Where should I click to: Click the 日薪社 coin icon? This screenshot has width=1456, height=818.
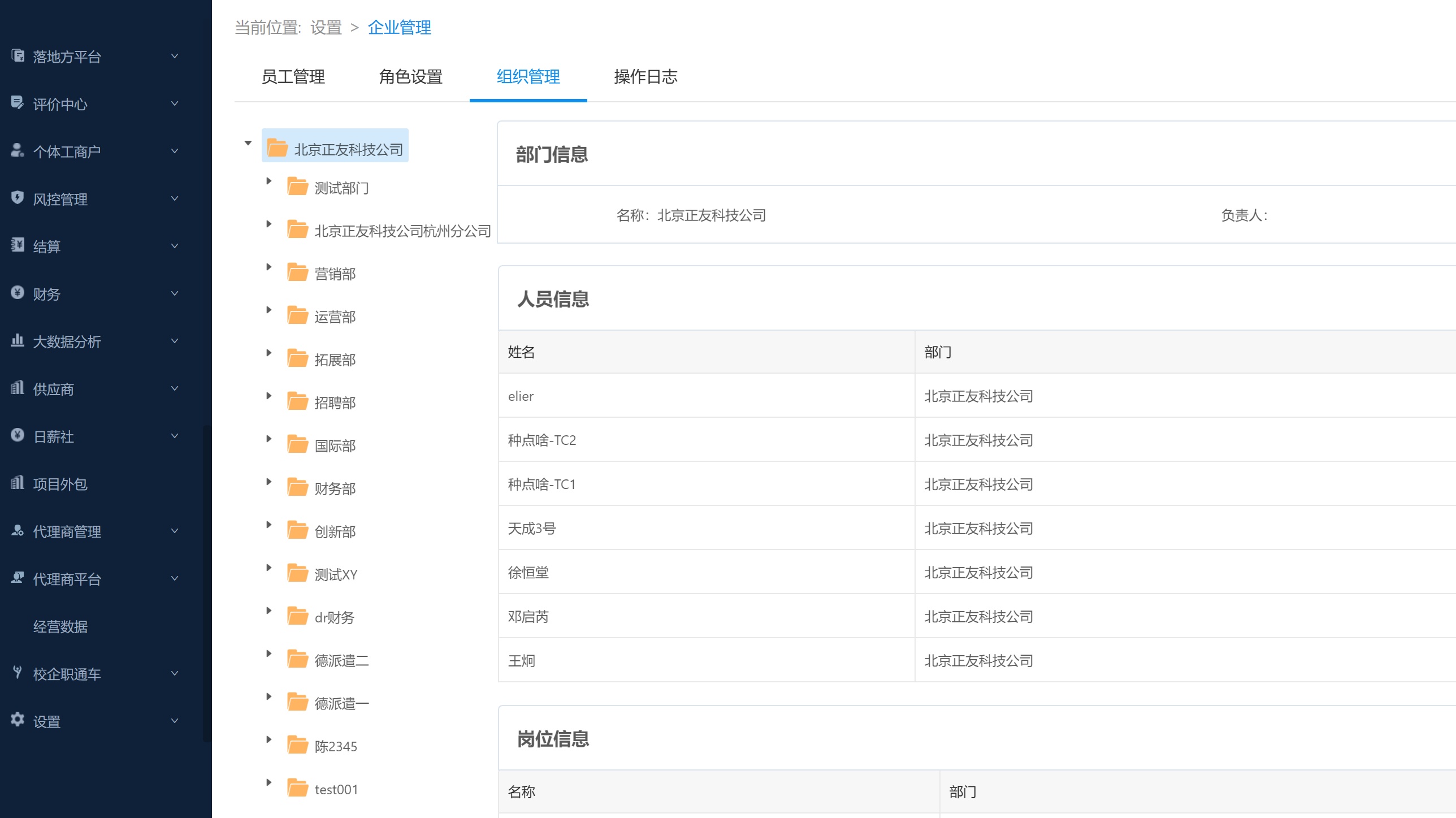(x=18, y=435)
